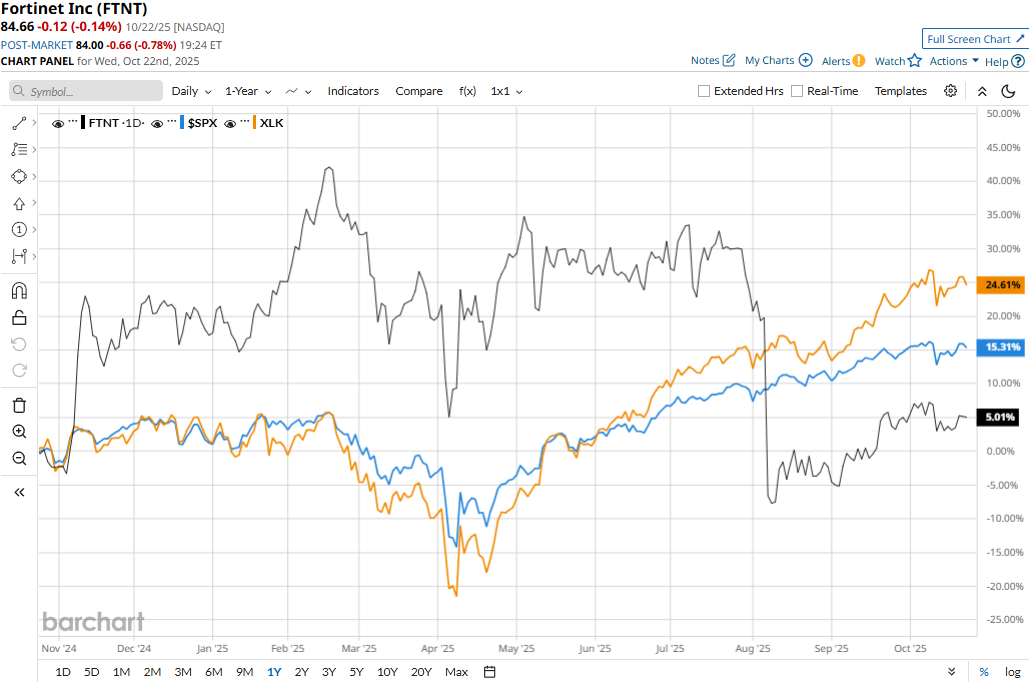Image resolution: width=1032 pixels, height=682 pixels.
Task: Click the black FTNT color swatch
Action: click(83, 122)
